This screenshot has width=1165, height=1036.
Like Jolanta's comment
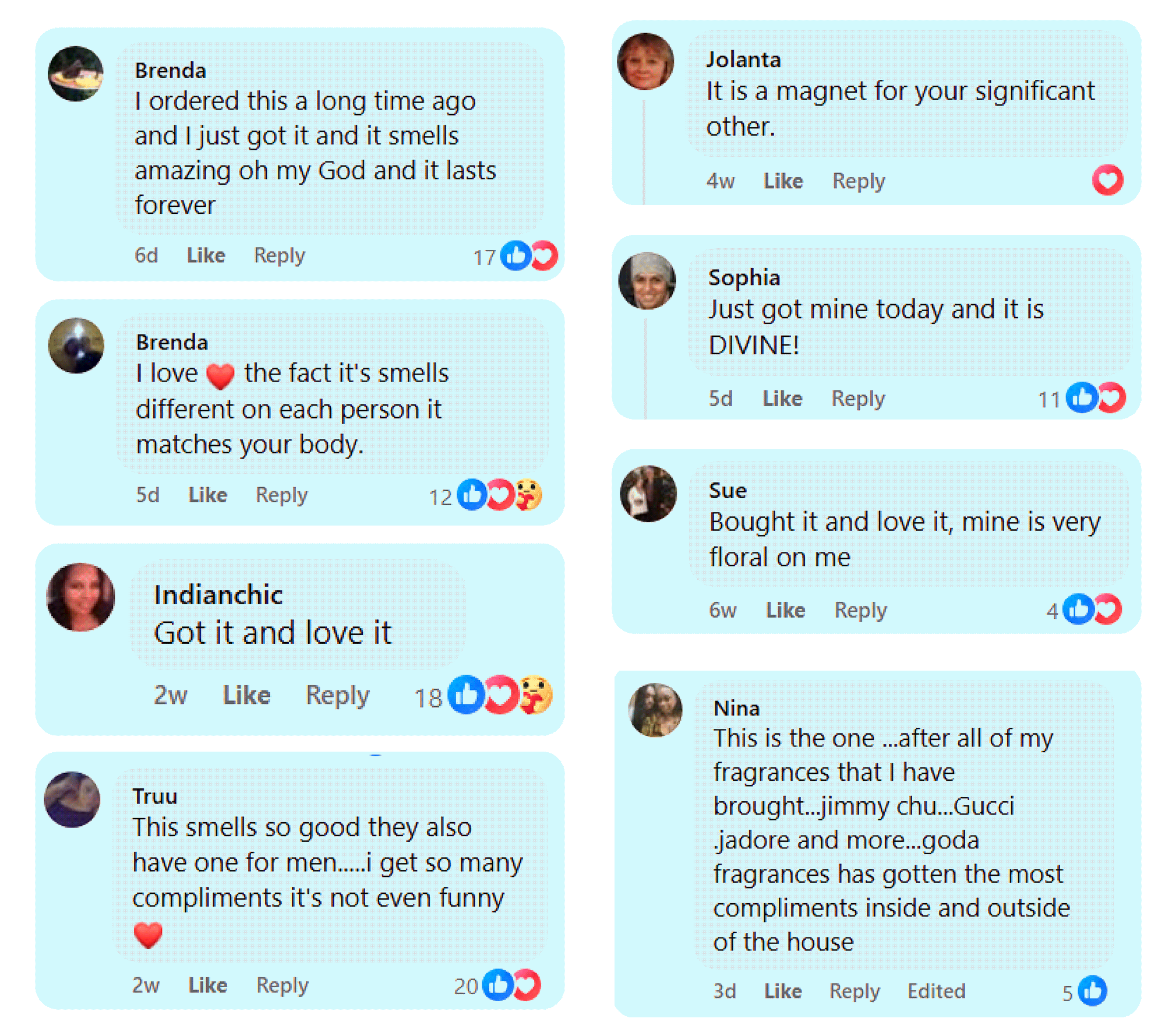[x=783, y=181]
